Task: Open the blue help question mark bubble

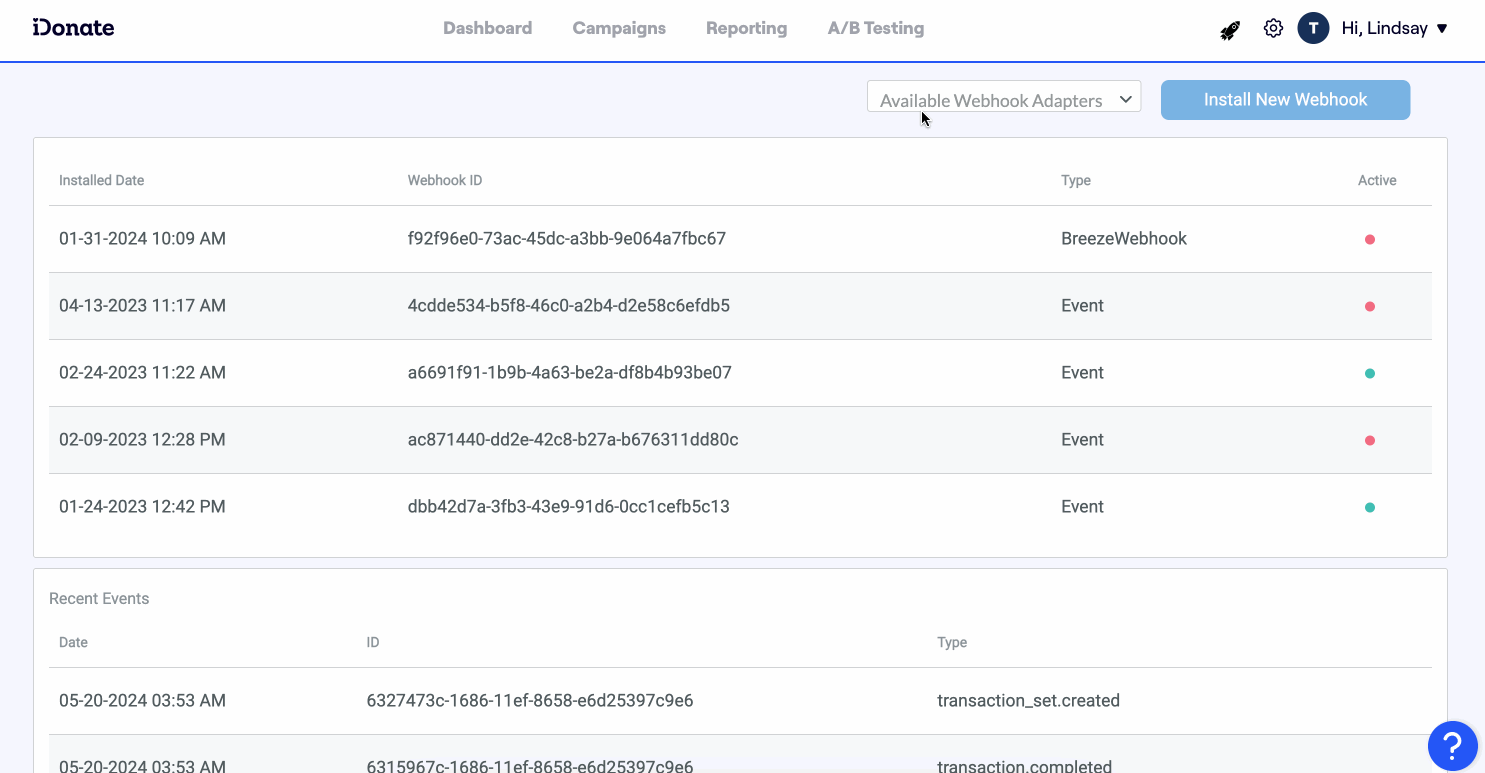Action: pyautogui.click(x=1452, y=746)
